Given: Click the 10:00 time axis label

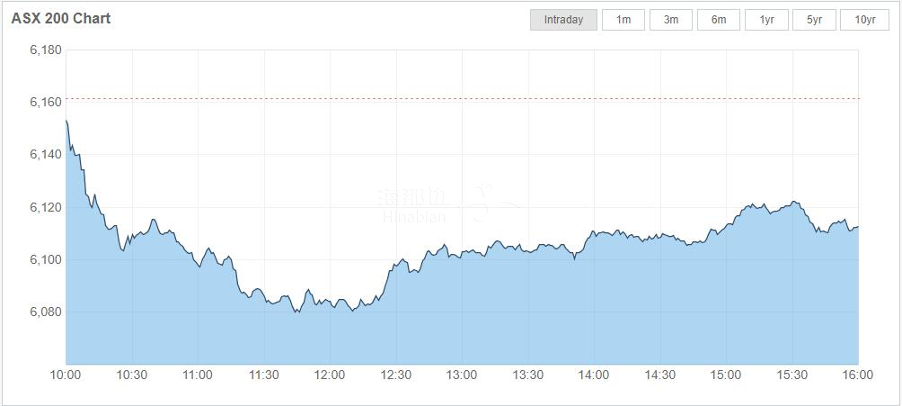Looking at the screenshot, I should pos(66,375).
